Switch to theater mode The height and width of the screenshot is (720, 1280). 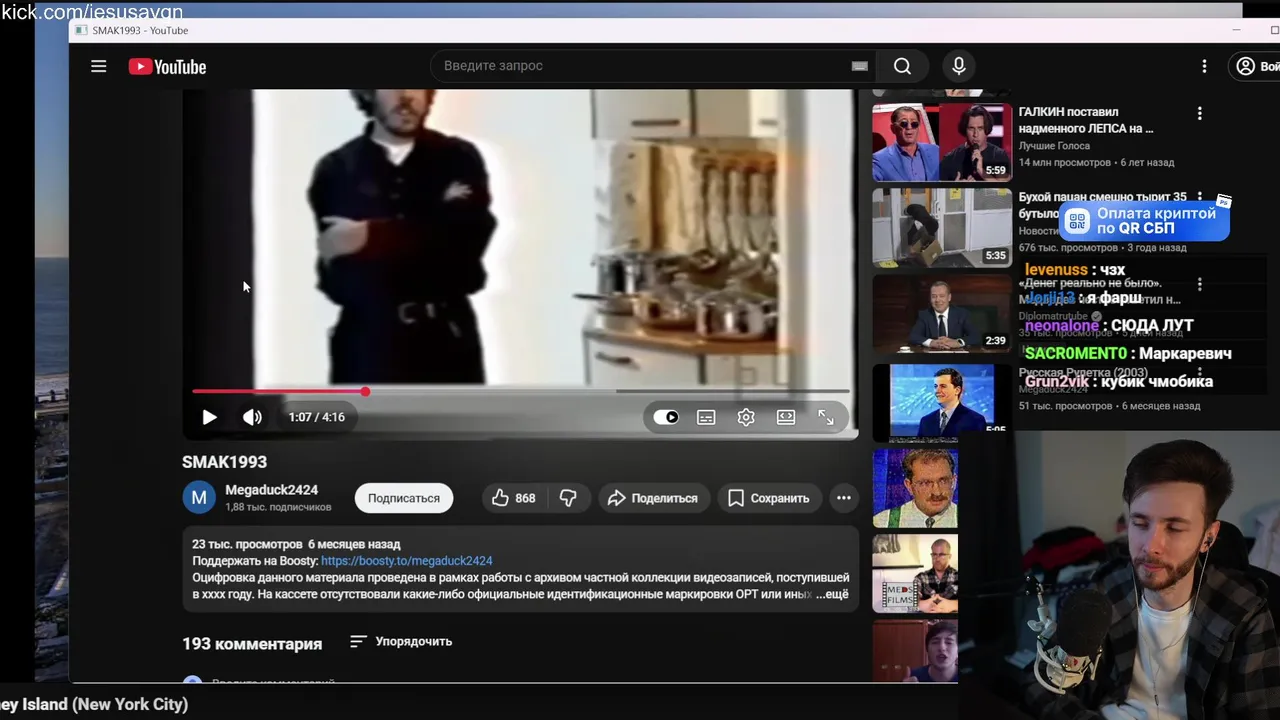coord(786,417)
